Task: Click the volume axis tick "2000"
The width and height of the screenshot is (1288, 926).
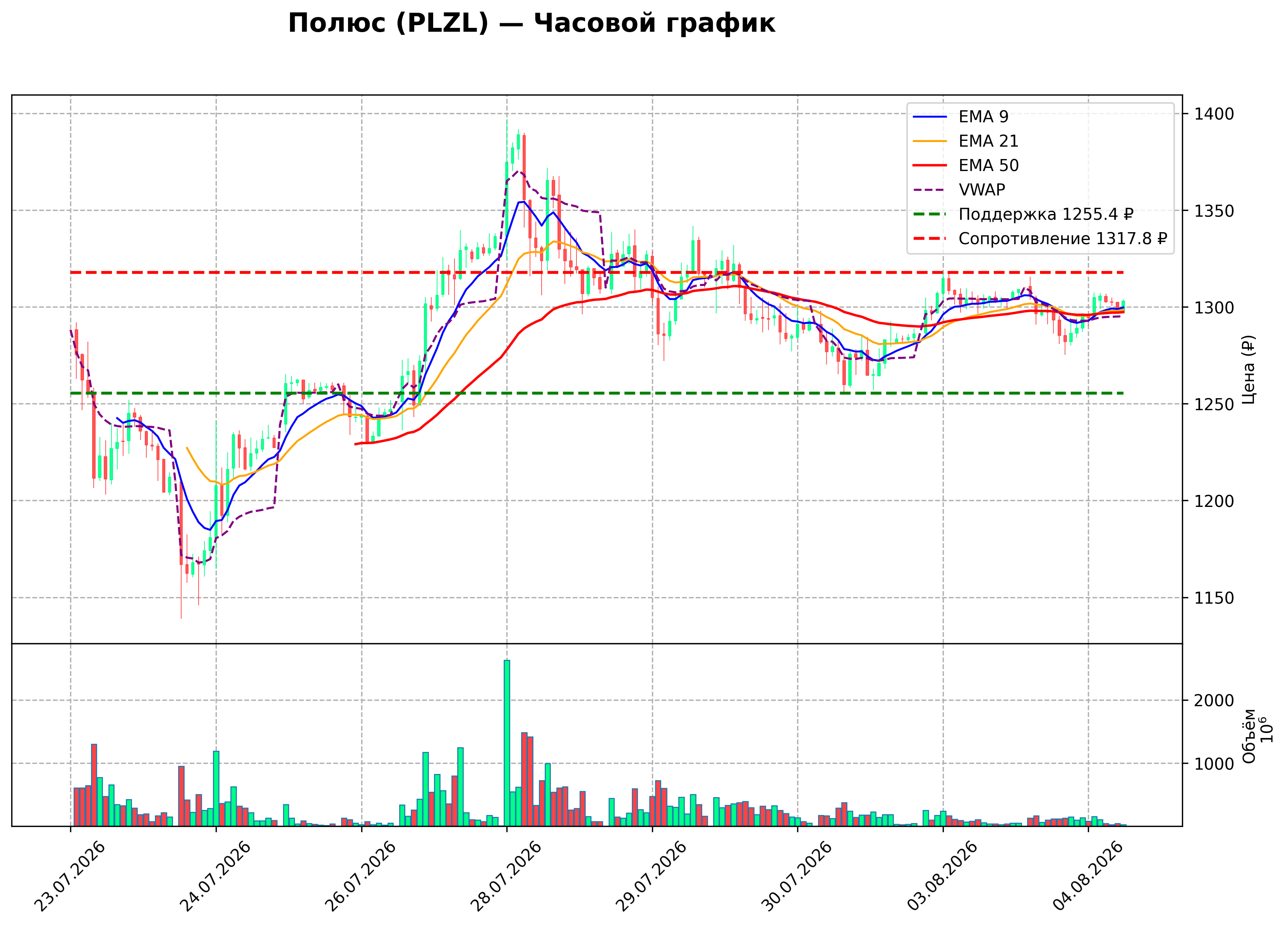Action: pyautogui.click(x=1214, y=701)
